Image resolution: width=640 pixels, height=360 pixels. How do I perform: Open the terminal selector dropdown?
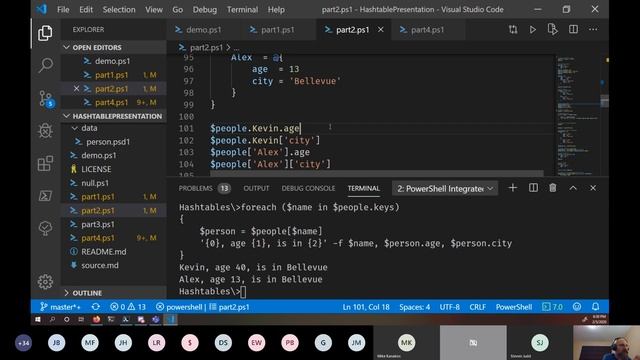(x=445, y=189)
